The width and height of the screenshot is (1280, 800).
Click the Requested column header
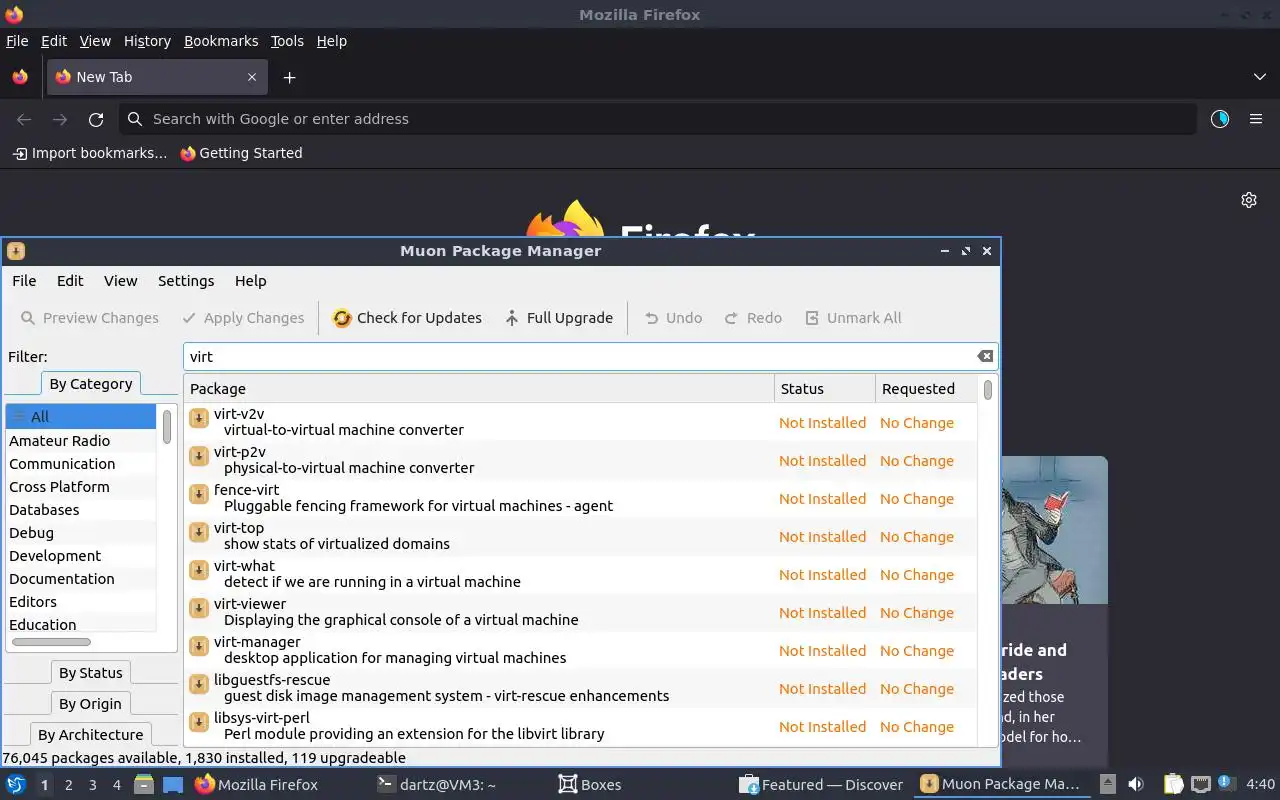926,389
